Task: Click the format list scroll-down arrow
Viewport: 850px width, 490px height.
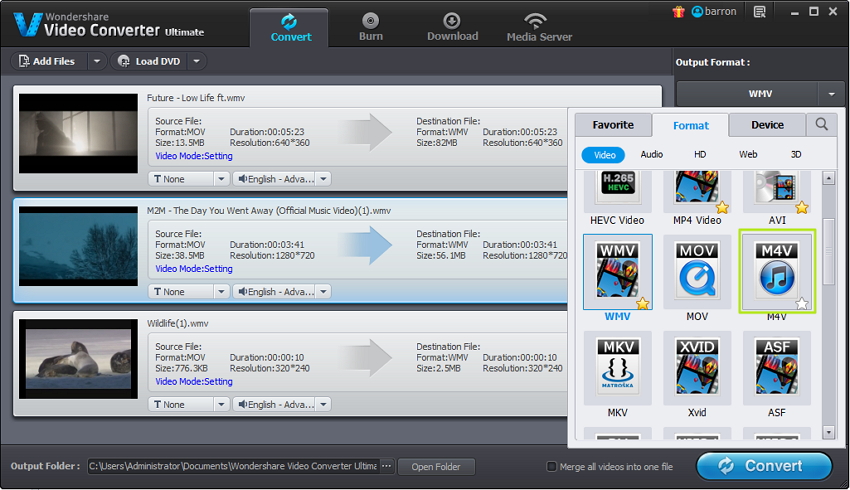Action: pos(828,432)
